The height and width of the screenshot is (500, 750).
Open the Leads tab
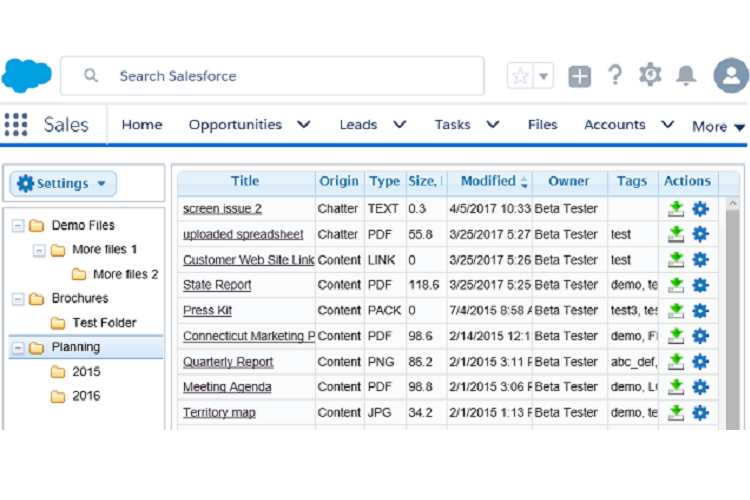pyautogui.click(x=358, y=124)
